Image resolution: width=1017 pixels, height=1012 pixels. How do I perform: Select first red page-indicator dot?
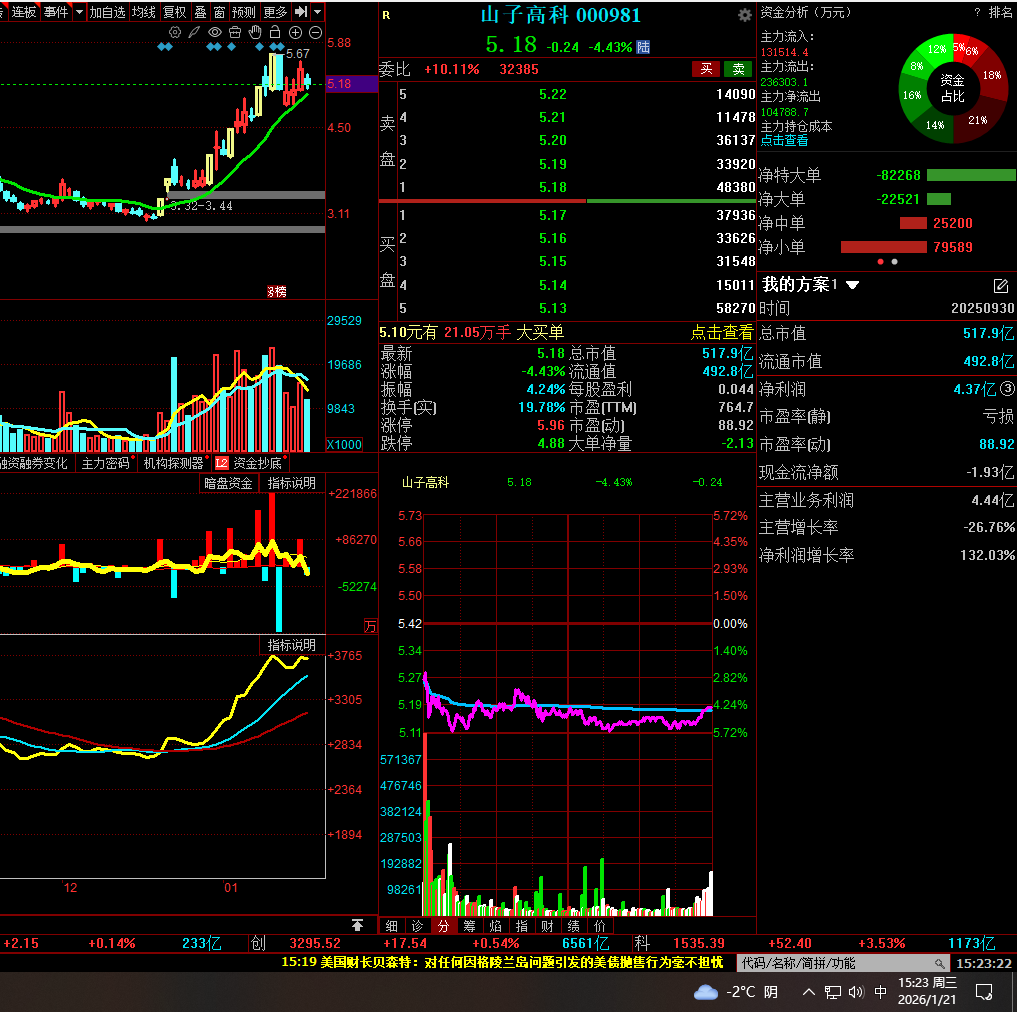click(x=880, y=262)
